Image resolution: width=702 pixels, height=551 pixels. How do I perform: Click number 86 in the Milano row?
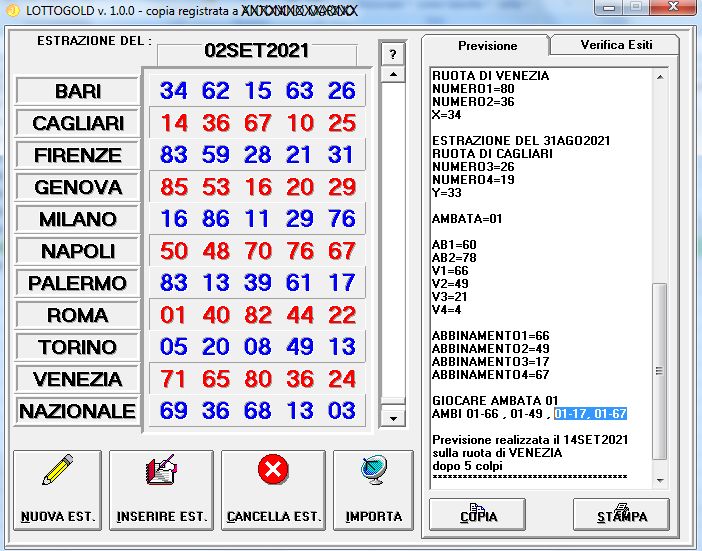click(215, 218)
